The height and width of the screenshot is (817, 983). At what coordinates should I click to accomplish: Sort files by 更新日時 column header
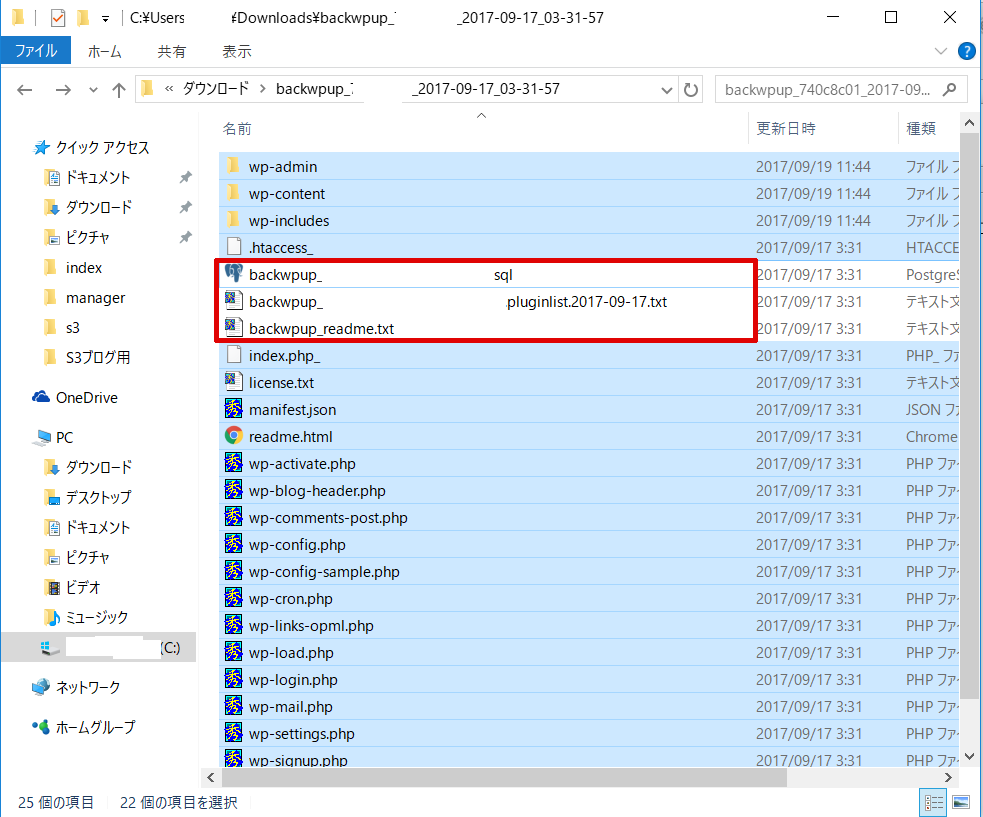click(x=786, y=129)
